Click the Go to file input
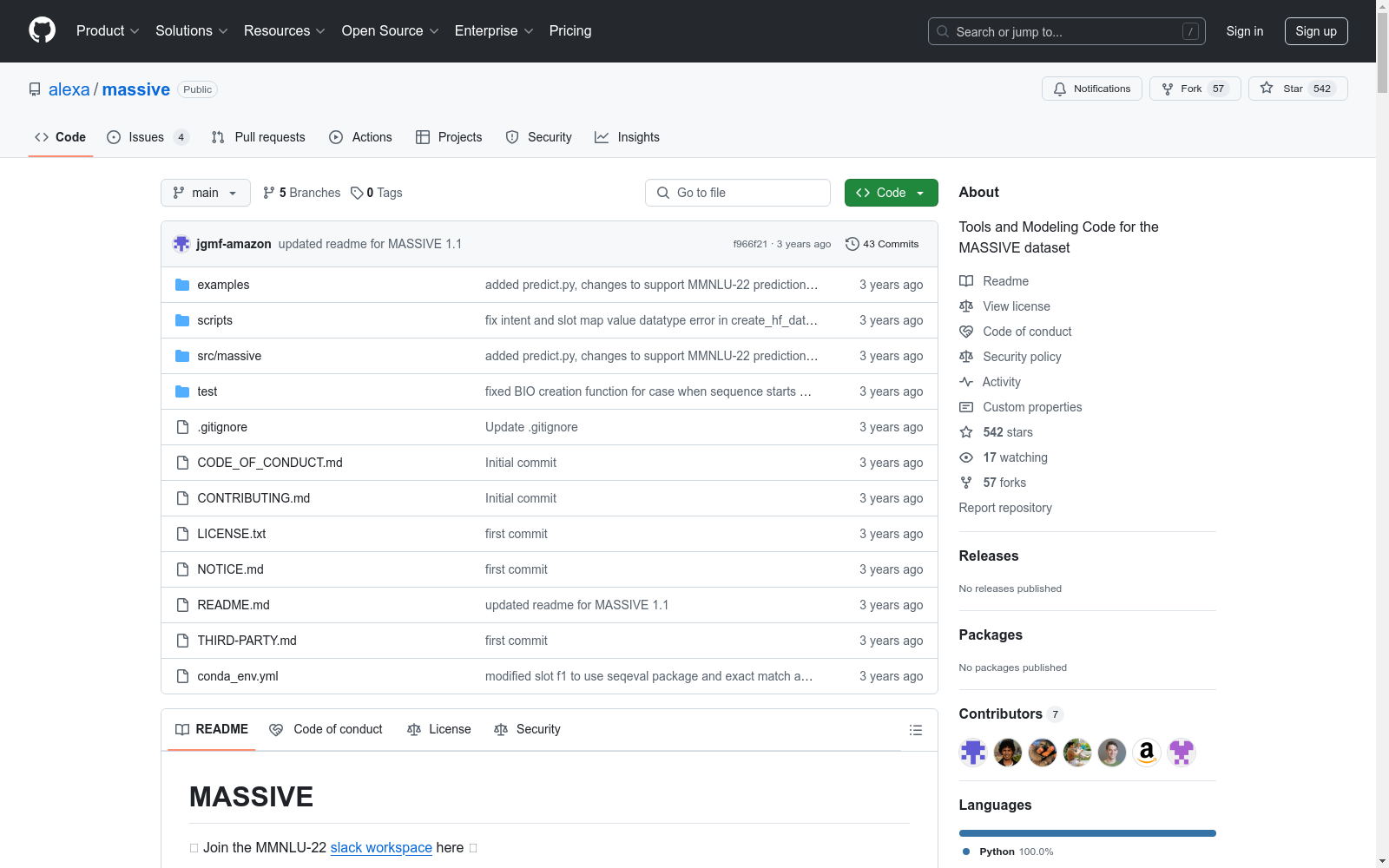1389x868 pixels. pyautogui.click(x=738, y=193)
